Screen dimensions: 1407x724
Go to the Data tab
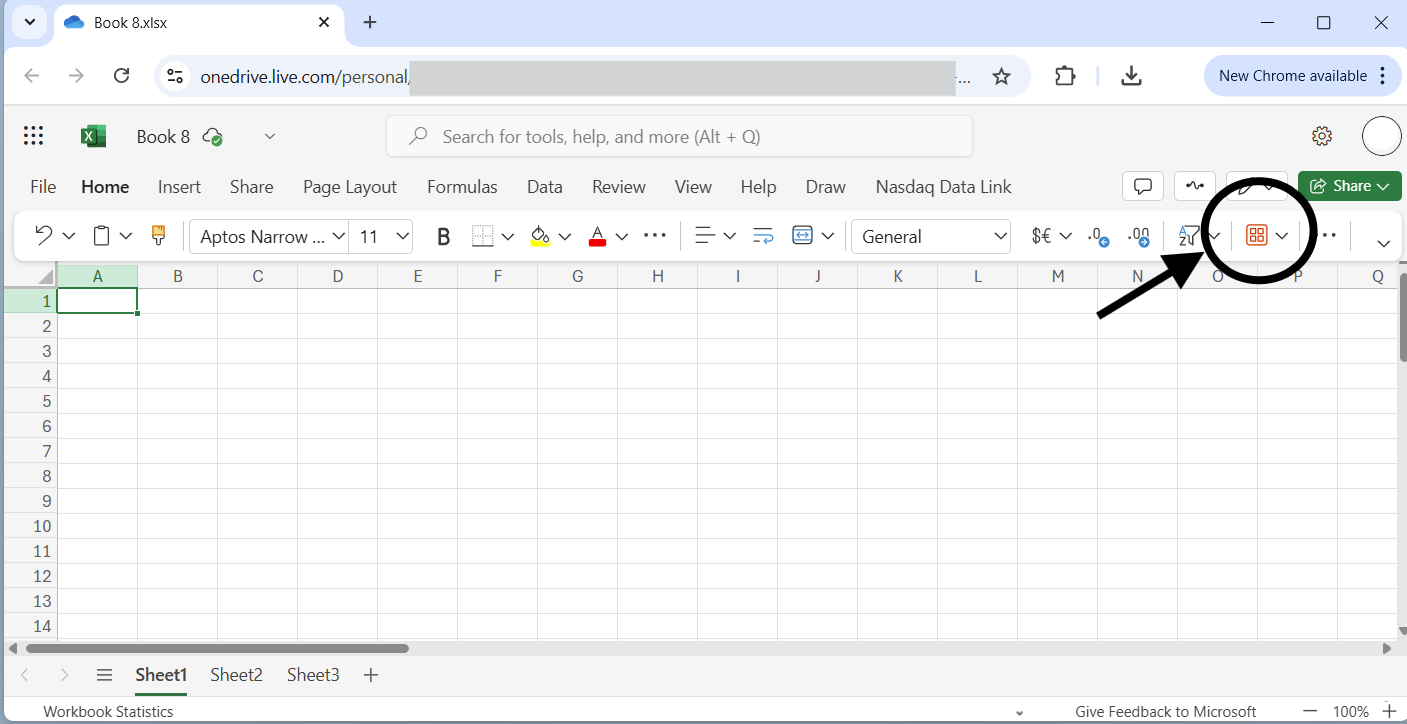(x=545, y=187)
